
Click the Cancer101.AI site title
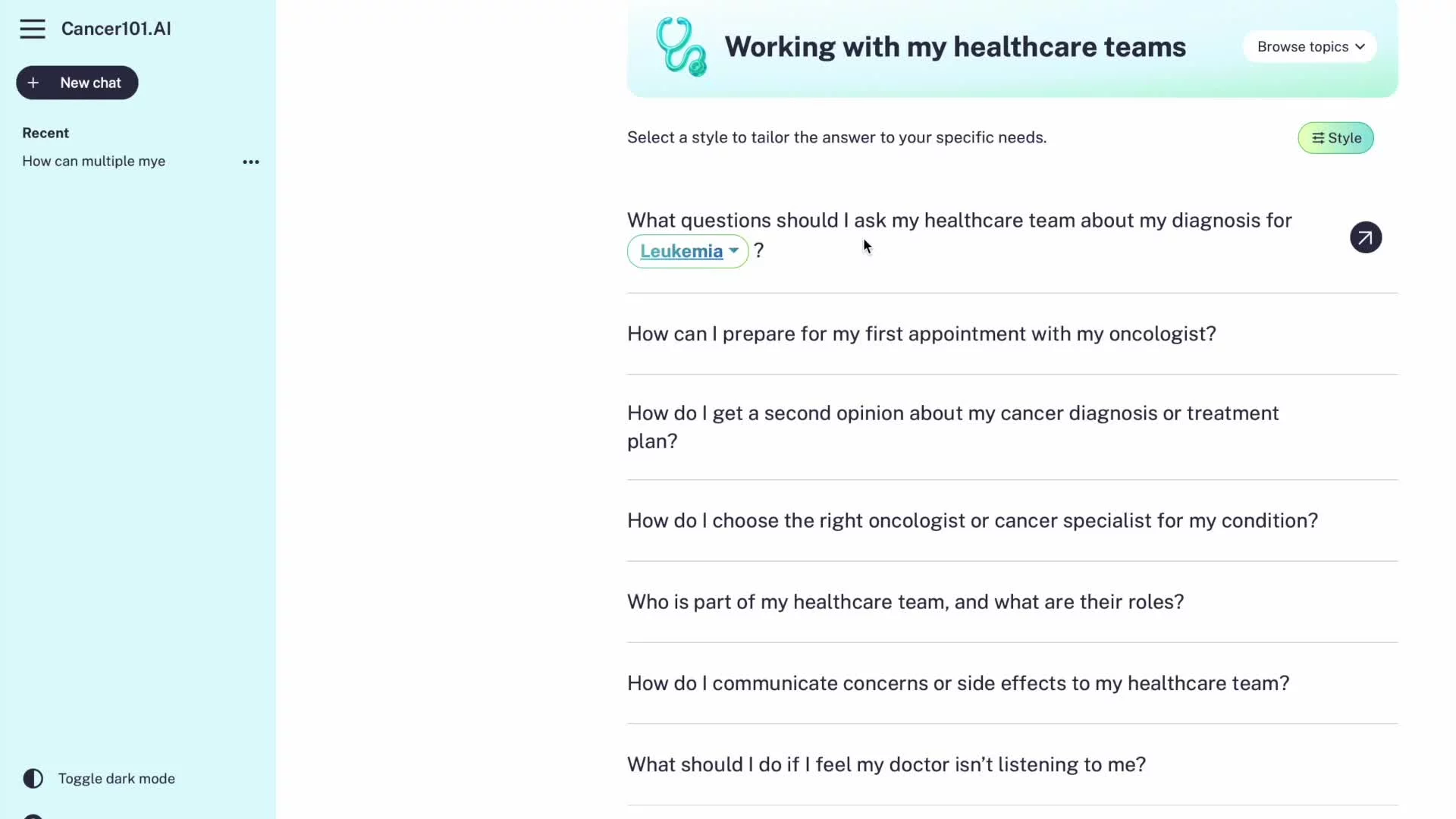[116, 29]
